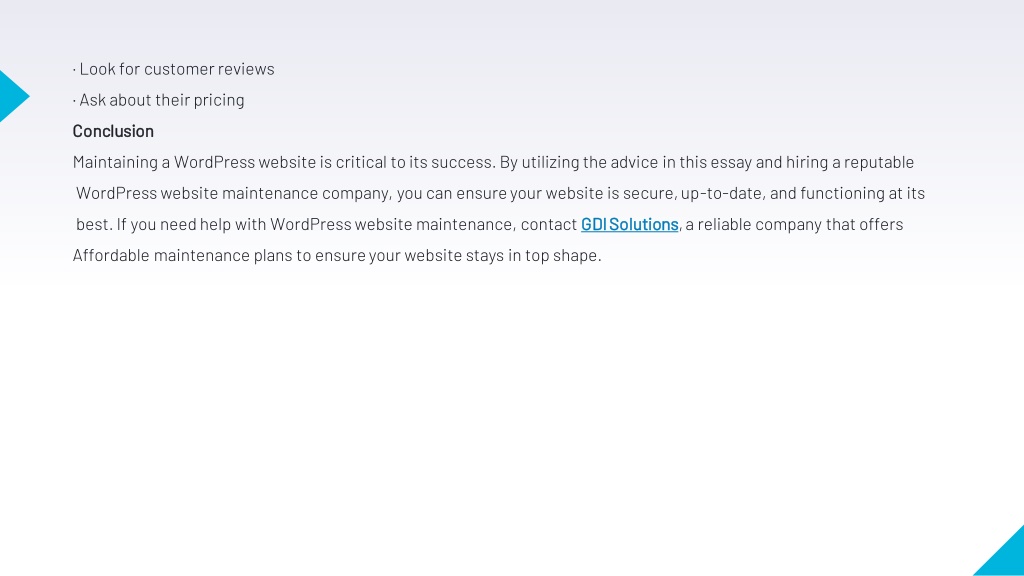1024x576 pixels.
Task: Click the word 'Affordable' in the last line
Action: [111, 255]
